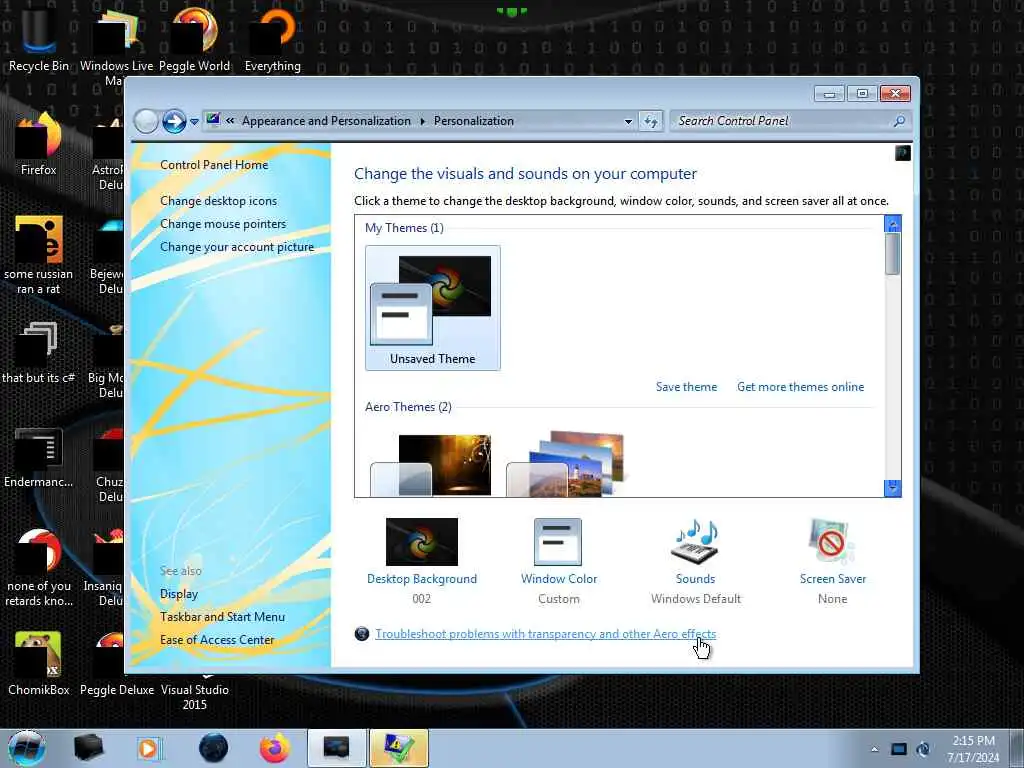Click the Save theme link

[686, 387]
